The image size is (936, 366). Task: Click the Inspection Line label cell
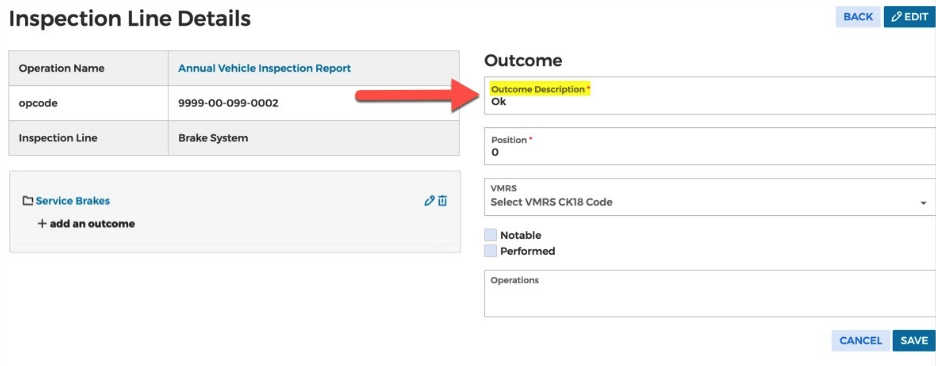tap(89, 138)
